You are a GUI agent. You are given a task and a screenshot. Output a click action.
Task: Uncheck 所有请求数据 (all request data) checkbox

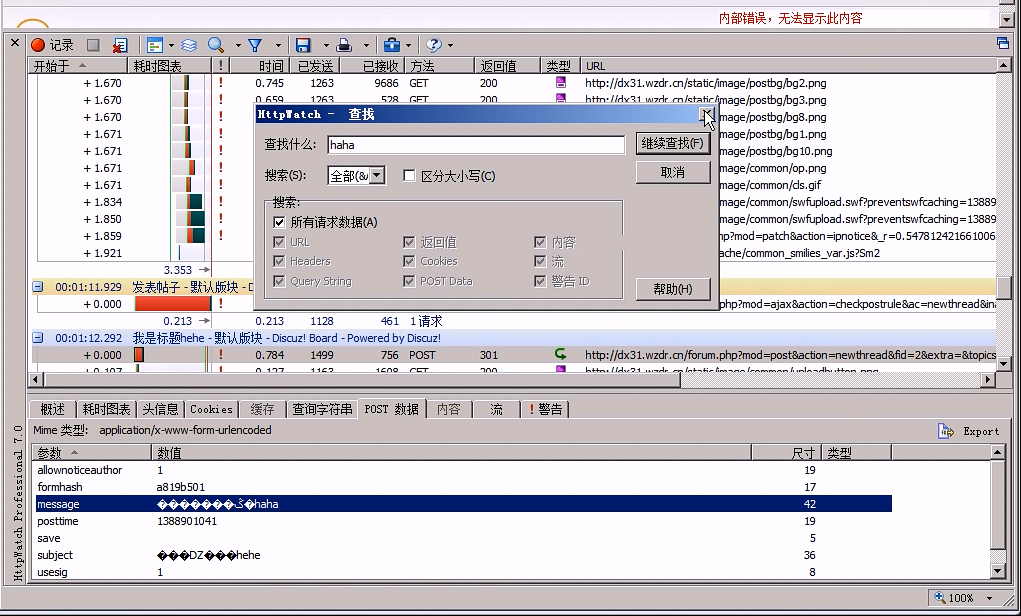coord(280,222)
